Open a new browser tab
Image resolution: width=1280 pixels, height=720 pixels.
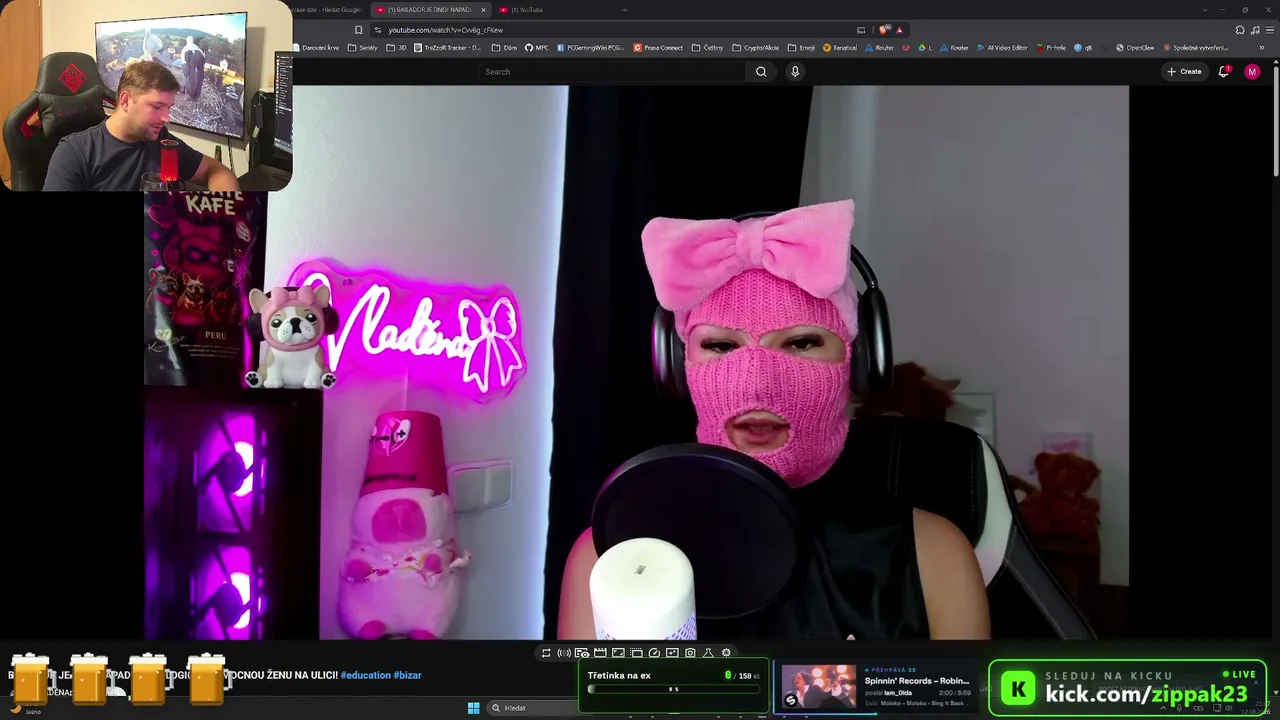click(625, 10)
